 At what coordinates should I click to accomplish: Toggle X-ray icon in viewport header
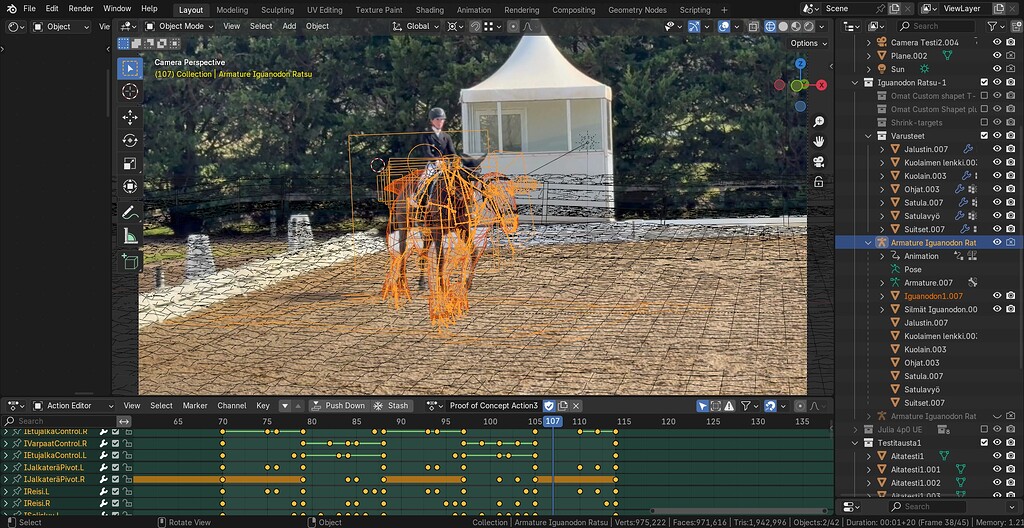click(753, 26)
